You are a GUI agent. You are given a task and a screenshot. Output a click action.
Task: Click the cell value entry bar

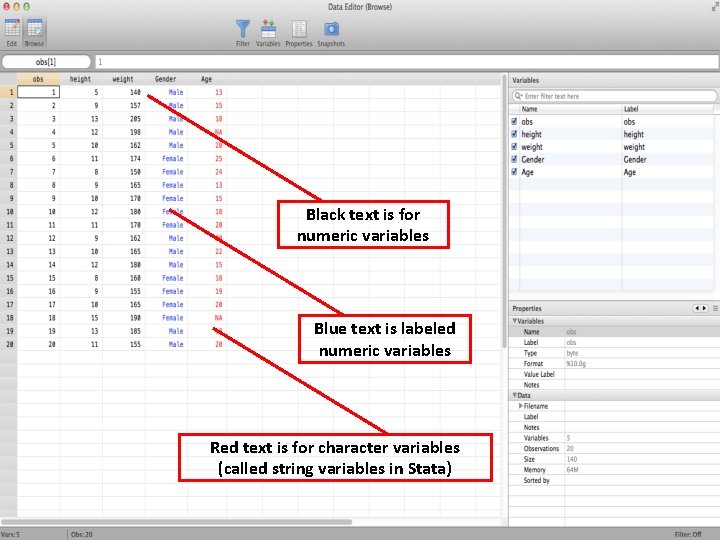click(x=407, y=62)
